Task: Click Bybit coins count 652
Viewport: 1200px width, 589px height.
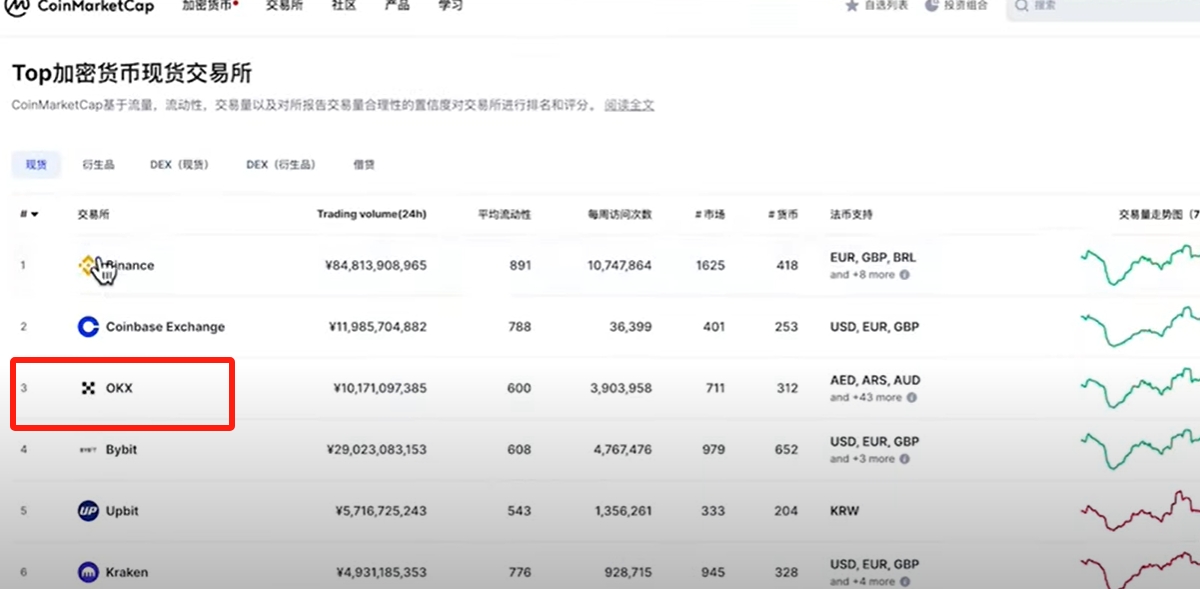Action: tap(786, 450)
